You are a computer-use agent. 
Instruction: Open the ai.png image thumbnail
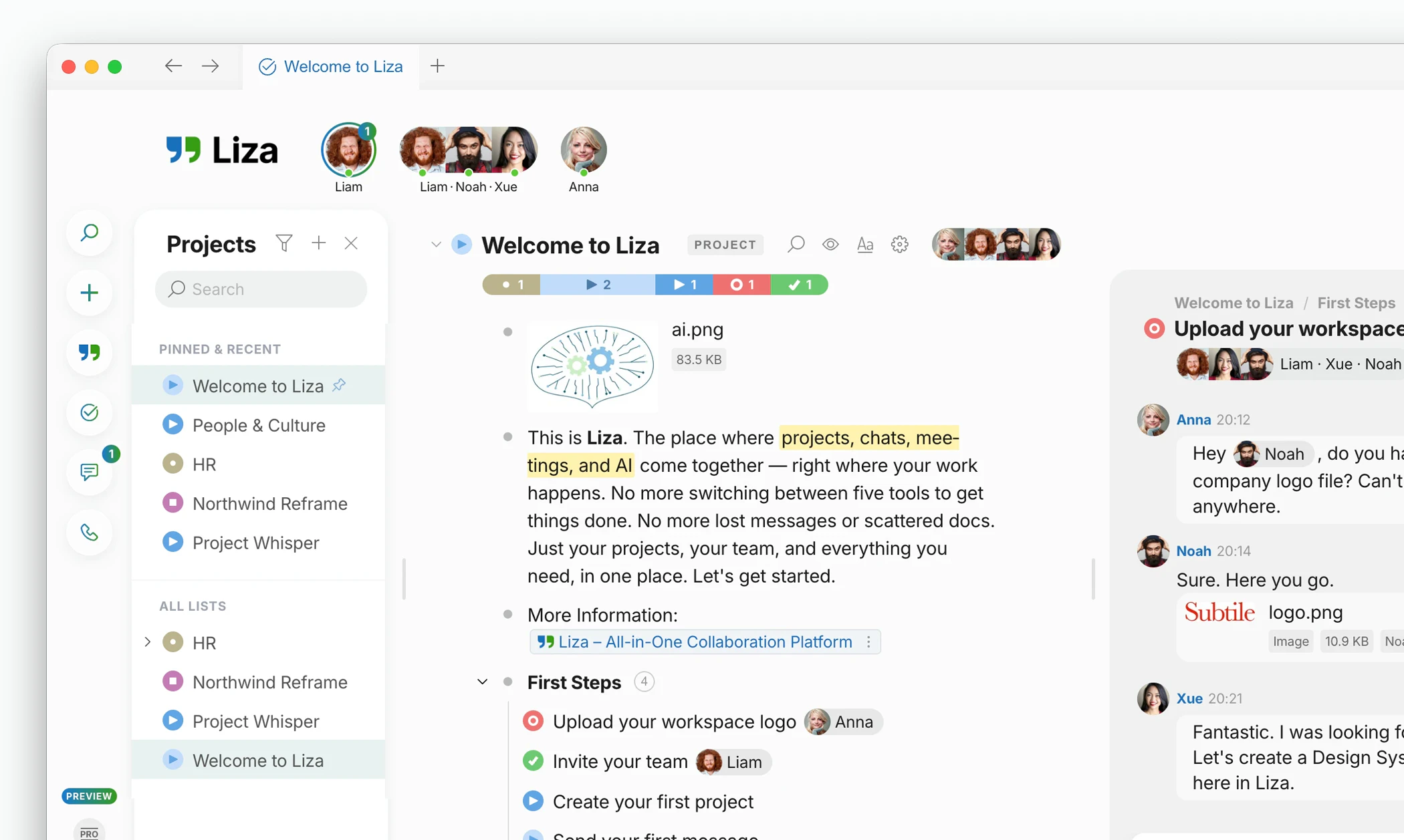[x=592, y=366]
